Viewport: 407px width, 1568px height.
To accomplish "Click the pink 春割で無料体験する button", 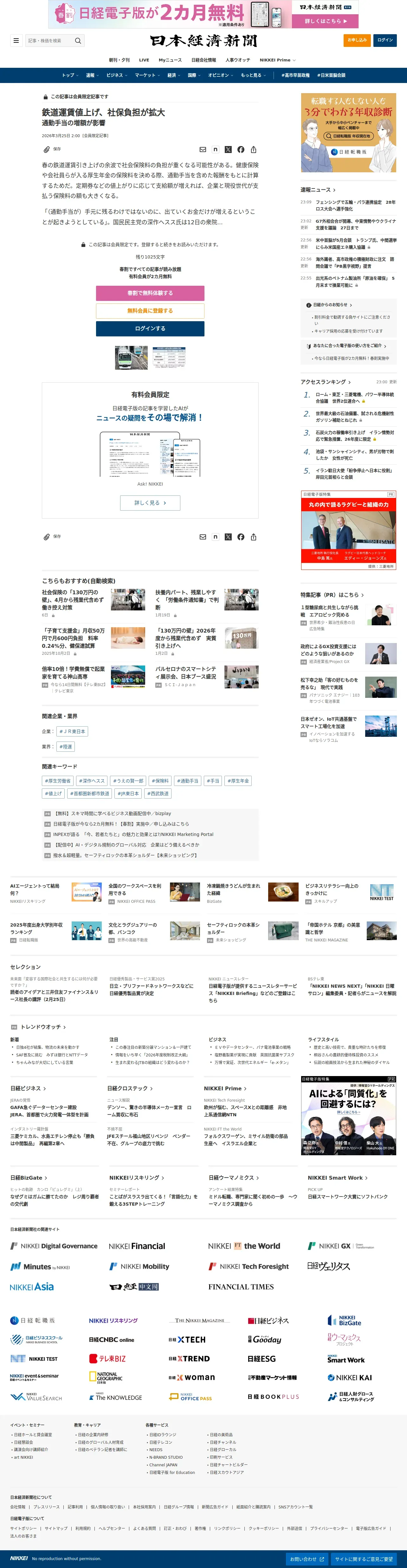I will coord(150,293).
